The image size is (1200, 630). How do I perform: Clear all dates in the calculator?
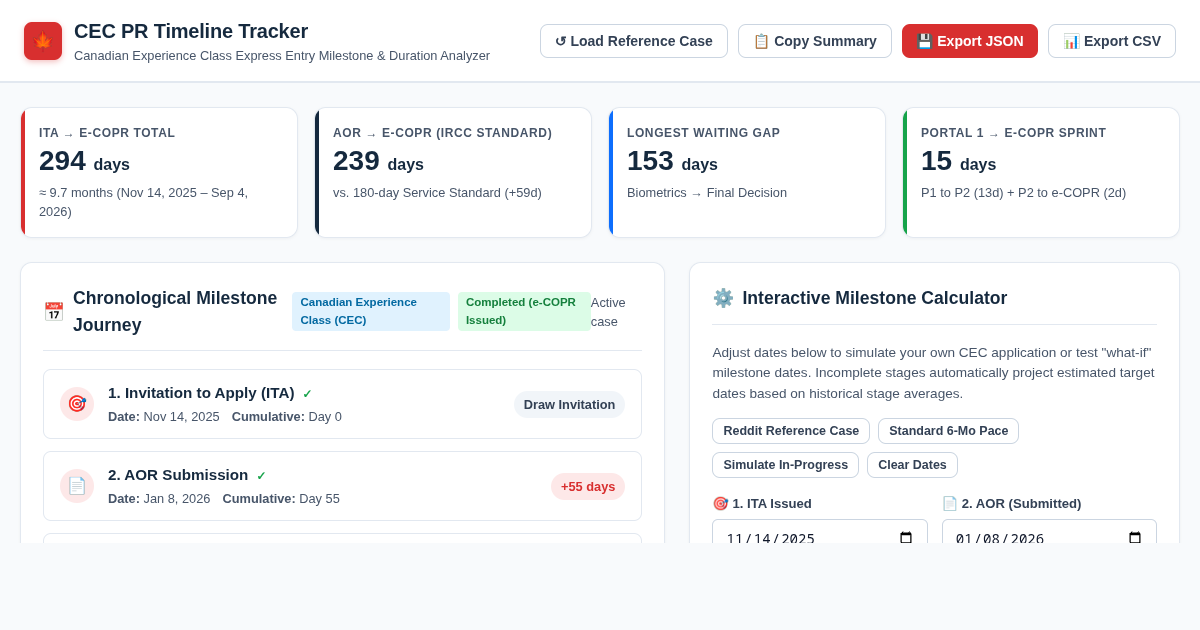click(x=912, y=465)
